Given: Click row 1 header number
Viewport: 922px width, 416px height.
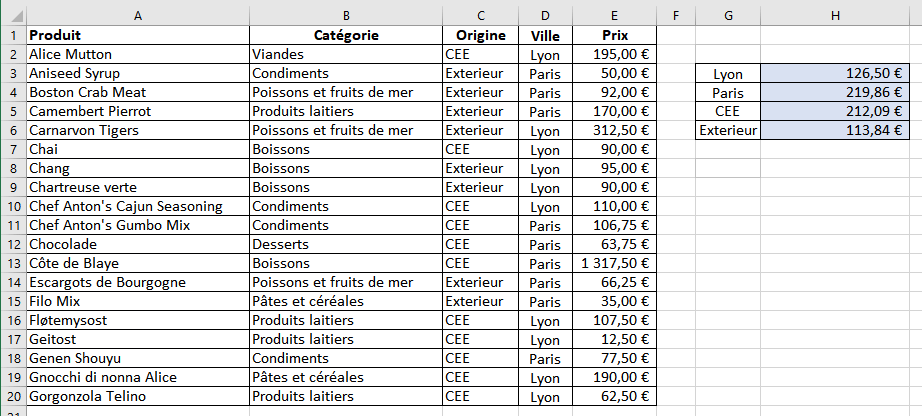Looking at the screenshot, I should [x=12, y=35].
